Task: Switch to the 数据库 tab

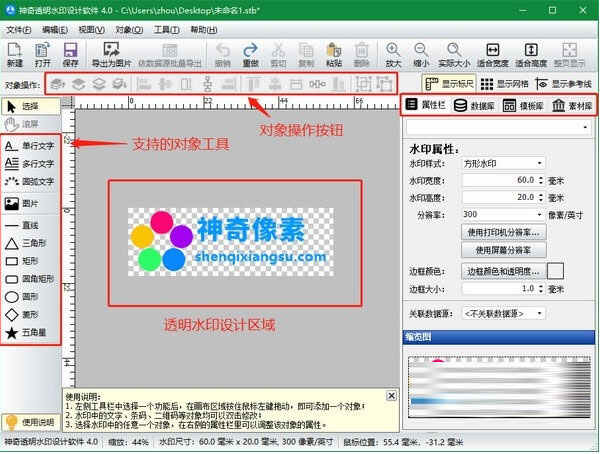Action: (x=474, y=106)
